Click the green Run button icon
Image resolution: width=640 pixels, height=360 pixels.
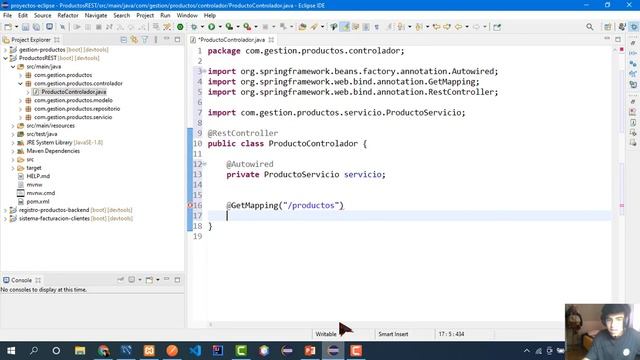click(211, 27)
